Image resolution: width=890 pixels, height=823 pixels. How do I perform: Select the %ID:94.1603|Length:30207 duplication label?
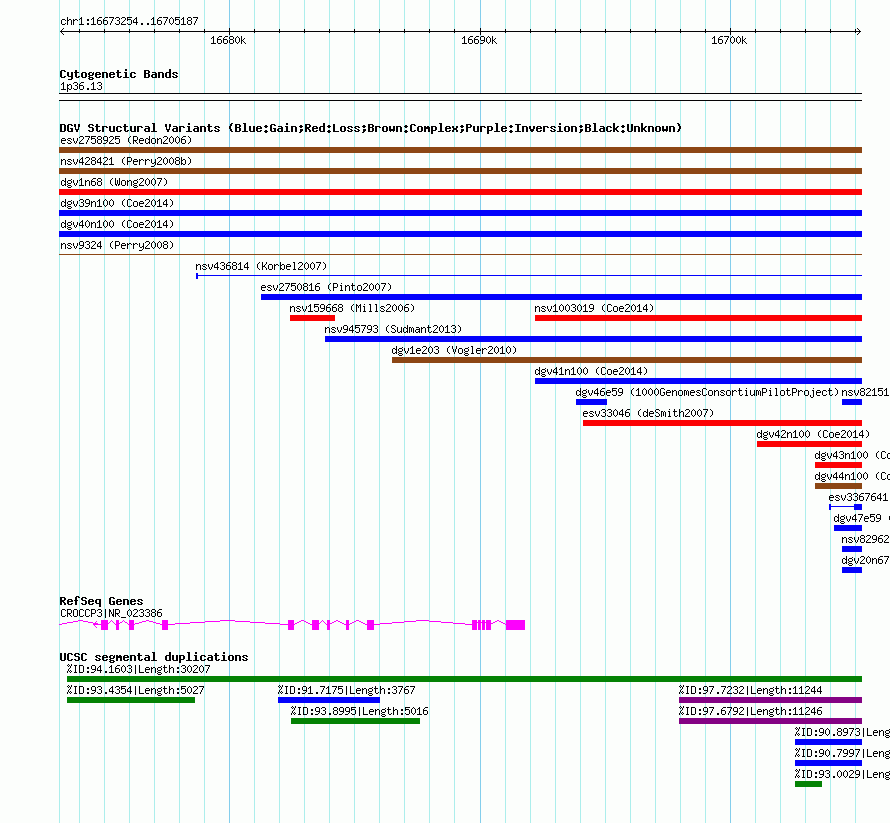point(138,669)
